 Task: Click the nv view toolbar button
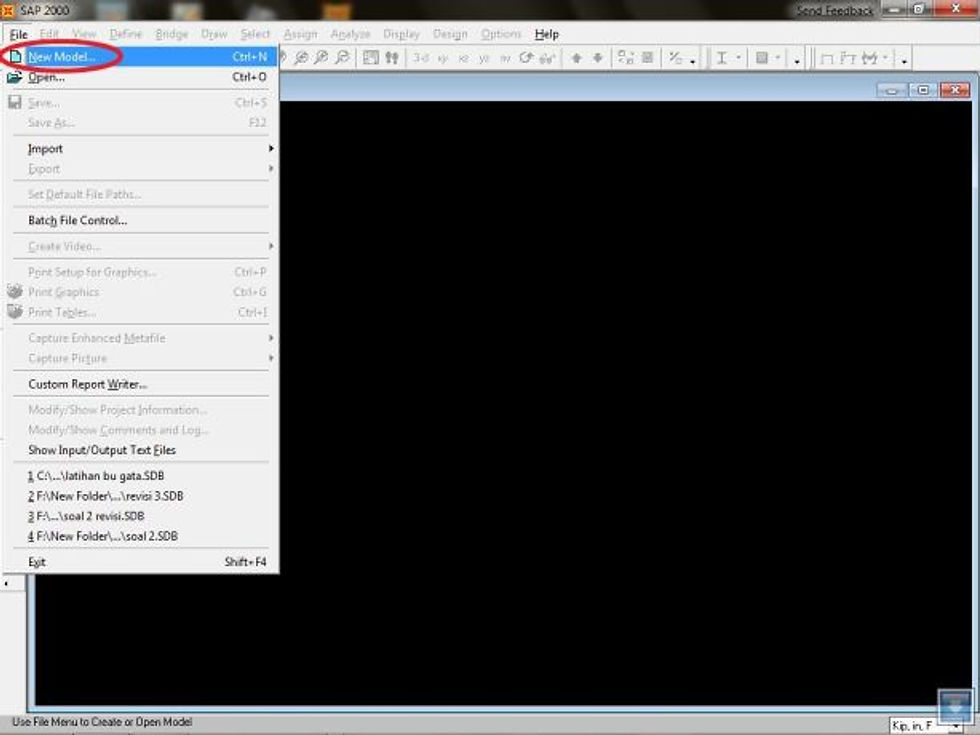505,58
